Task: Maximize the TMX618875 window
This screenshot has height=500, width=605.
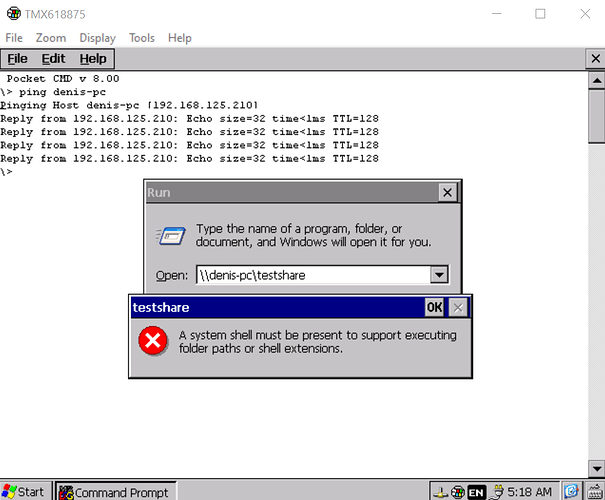Action: [x=540, y=14]
